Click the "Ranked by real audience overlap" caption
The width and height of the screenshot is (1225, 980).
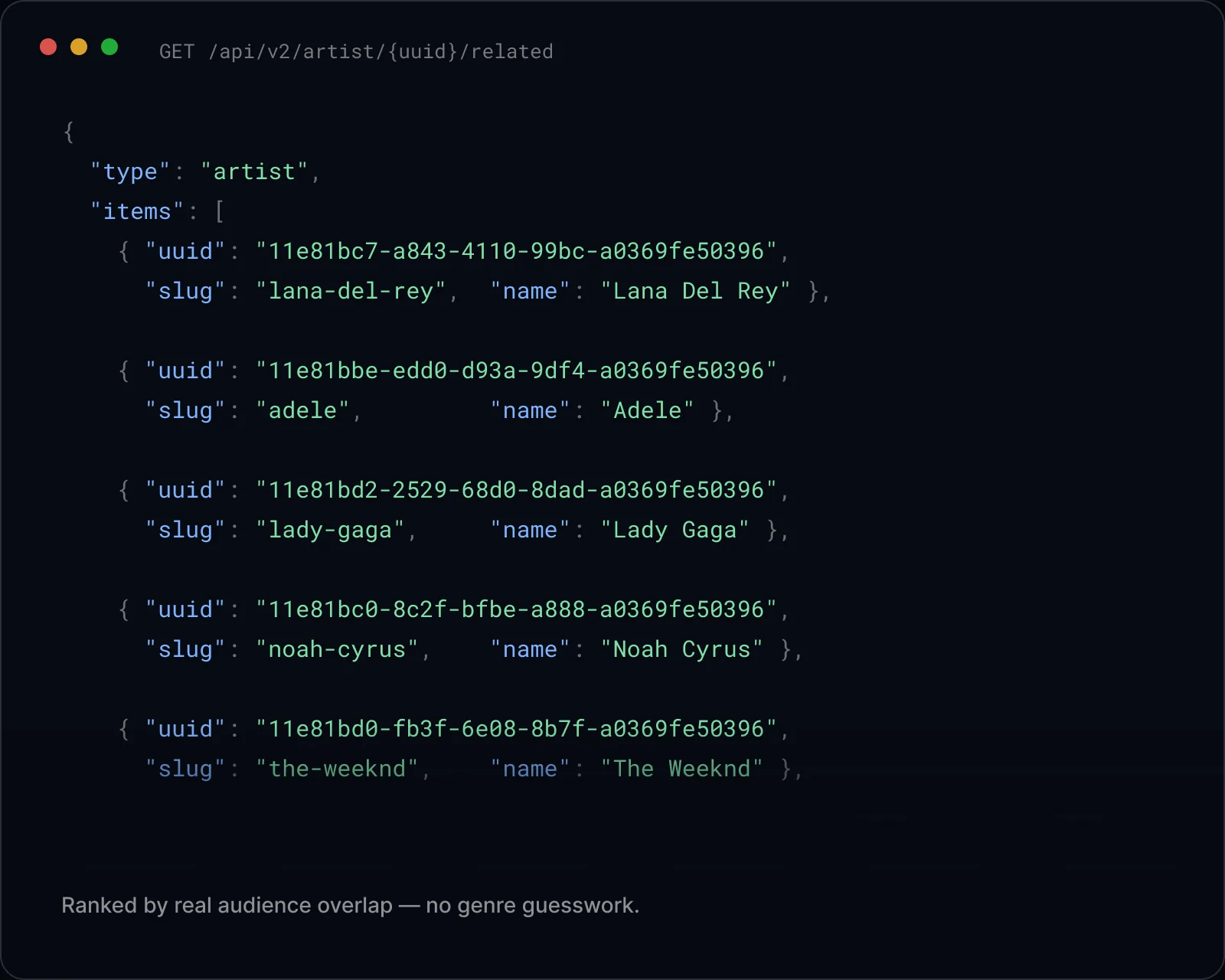(350, 905)
